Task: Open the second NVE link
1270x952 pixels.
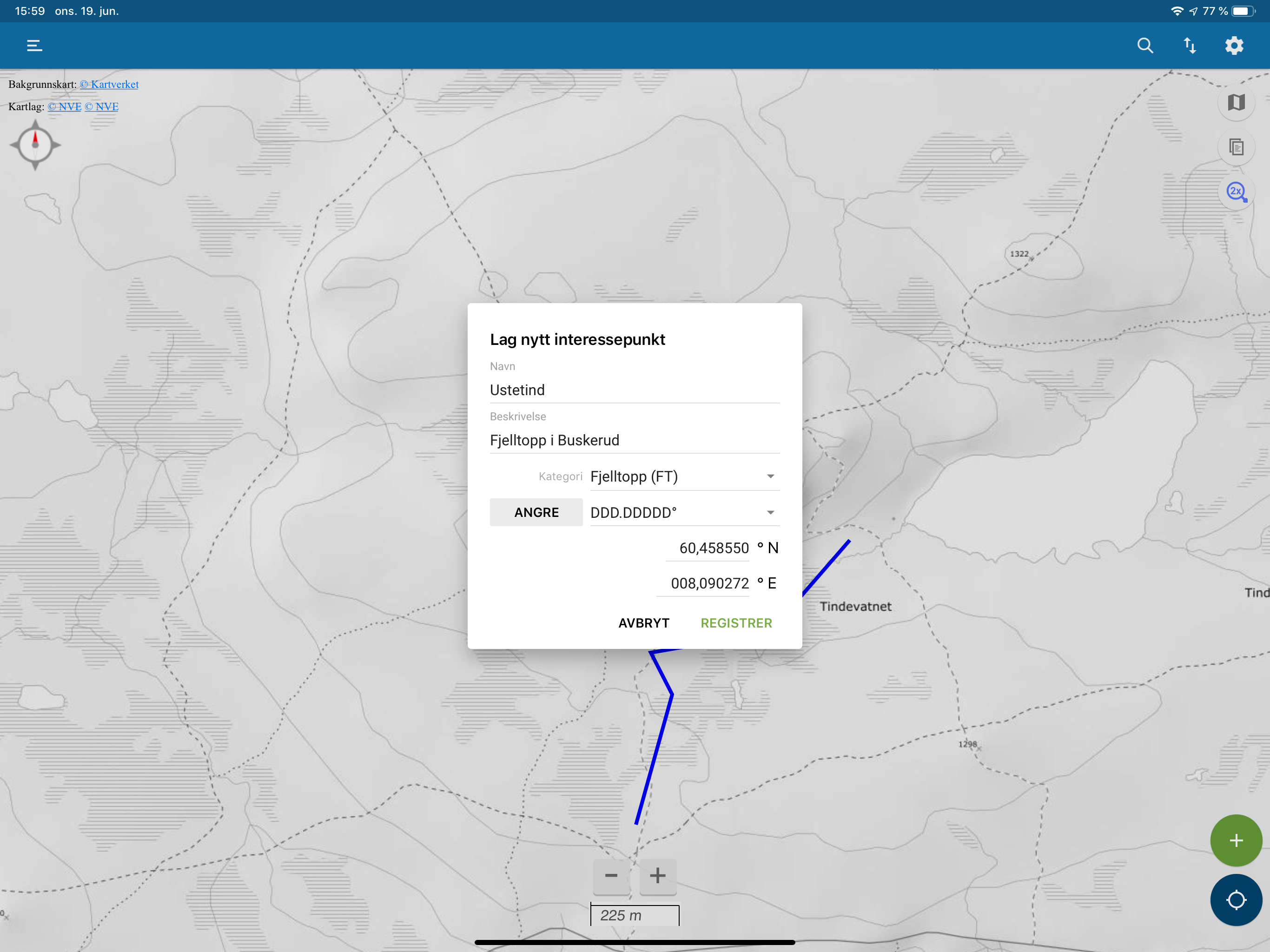Action: click(x=102, y=107)
